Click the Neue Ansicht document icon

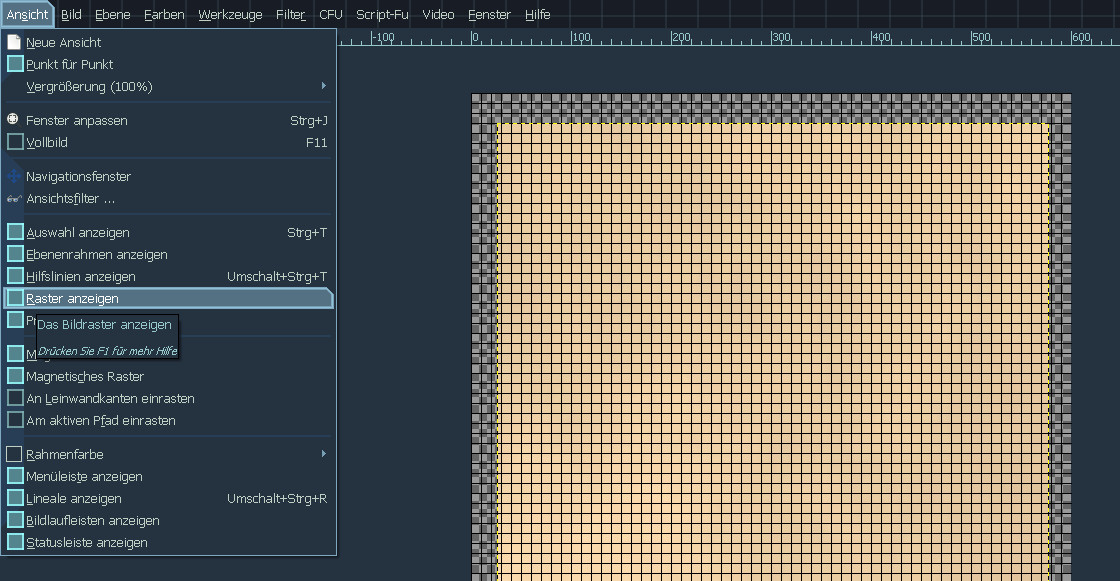tap(14, 42)
